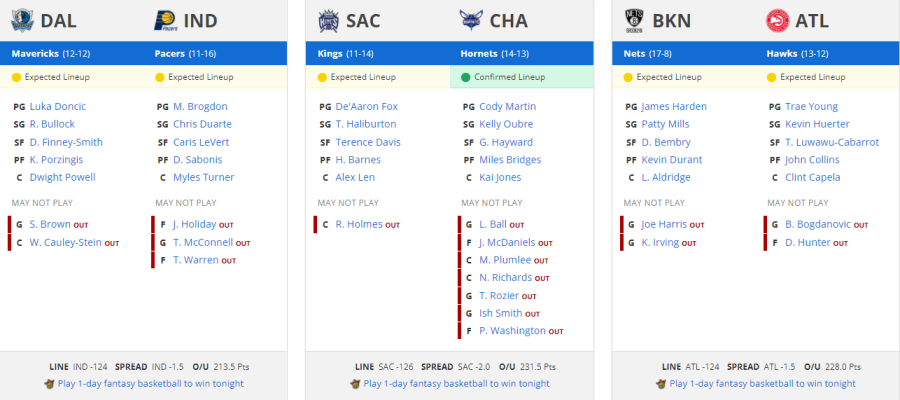Click Hornets Confirmed Lineup status bar

click(521, 77)
